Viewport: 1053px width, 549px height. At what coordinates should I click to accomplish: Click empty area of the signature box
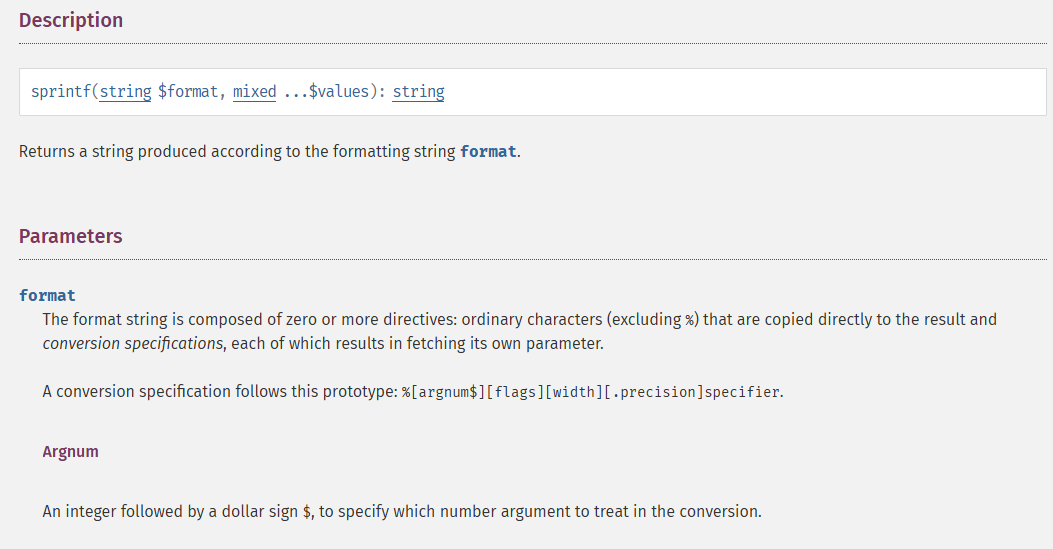(750, 92)
